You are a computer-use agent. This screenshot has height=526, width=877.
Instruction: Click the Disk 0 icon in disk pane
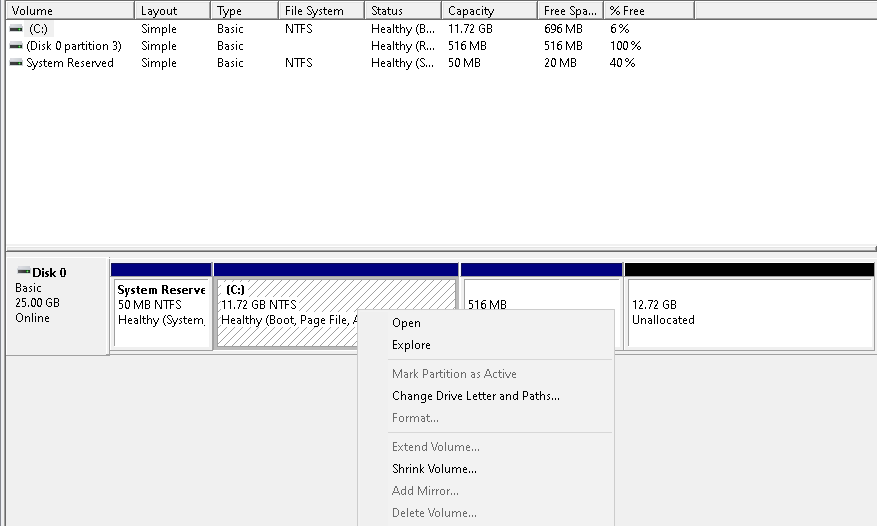[24, 272]
